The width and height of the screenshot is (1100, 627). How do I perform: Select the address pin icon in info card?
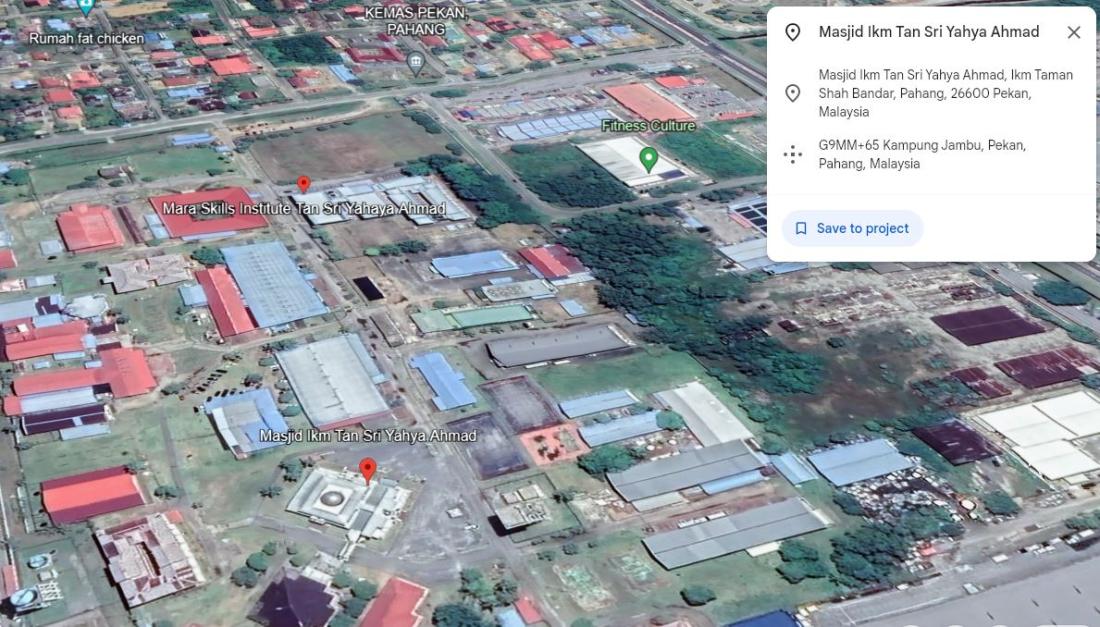pyautogui.click(x=793, y=93)
